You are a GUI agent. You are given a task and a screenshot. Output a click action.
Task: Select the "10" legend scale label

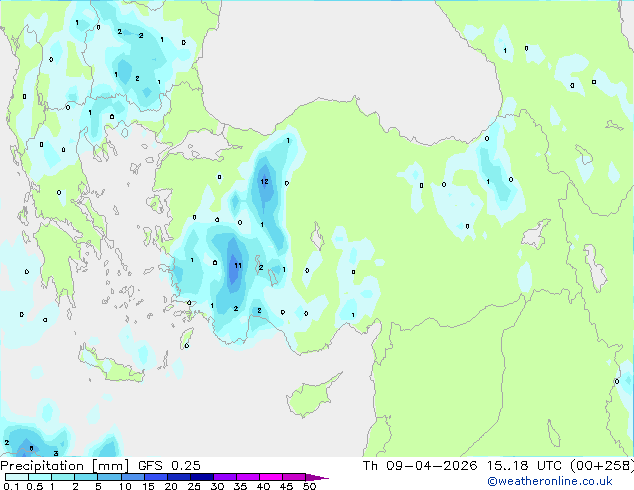(125, 486)
